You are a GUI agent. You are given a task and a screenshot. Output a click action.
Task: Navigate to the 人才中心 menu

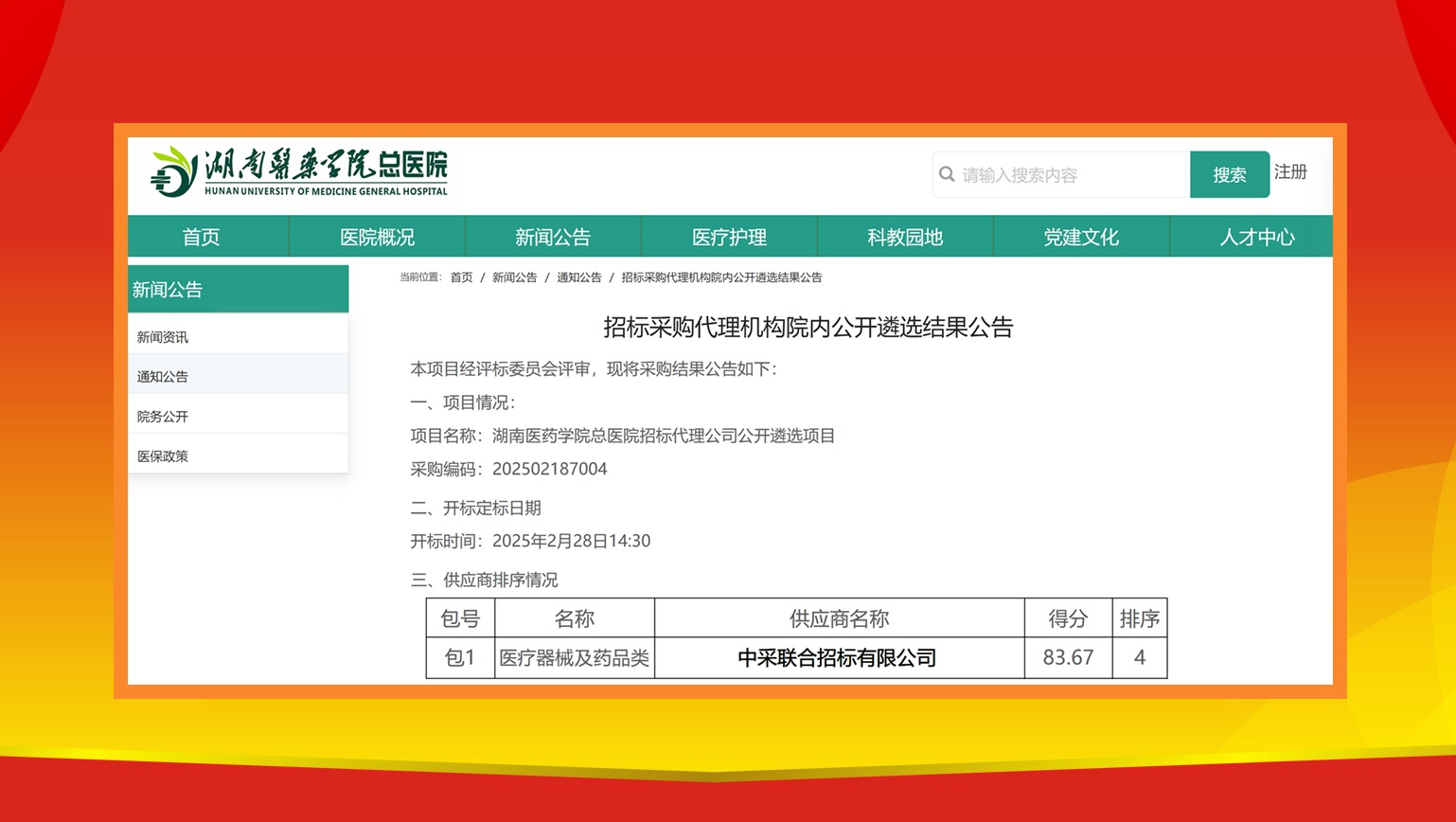point(1256,237)
